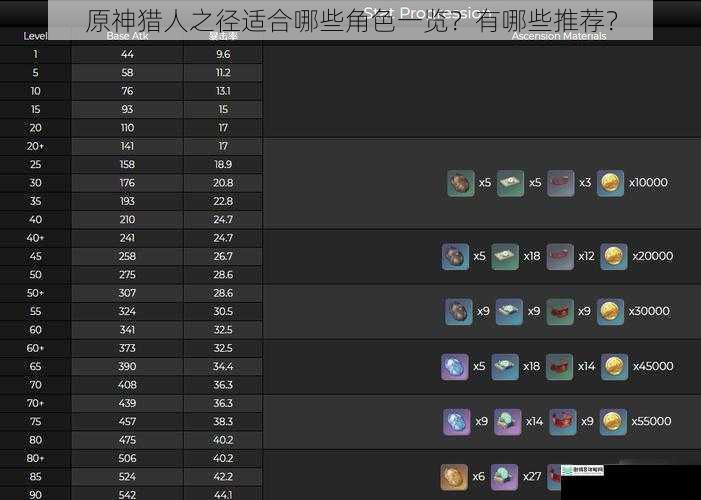Click the Base Atk value 258
The width and height of the screenshot is (701, 500).
127,256
